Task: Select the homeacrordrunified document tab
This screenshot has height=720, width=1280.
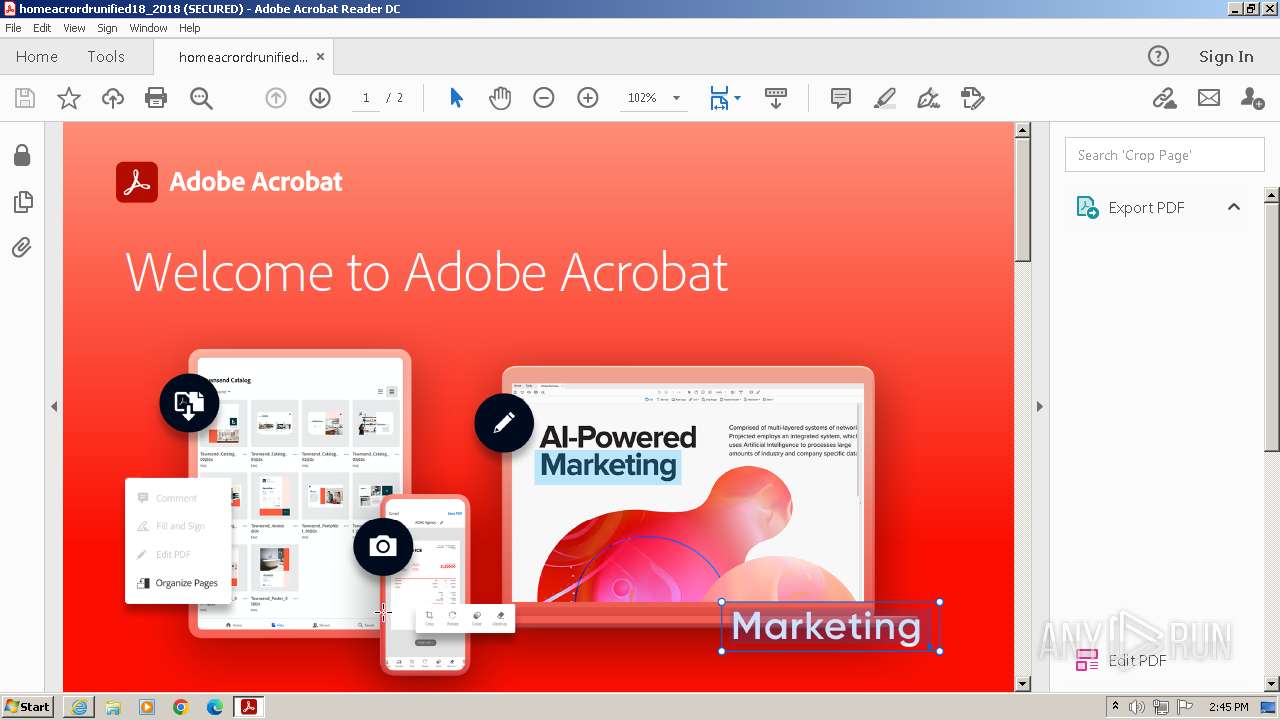Action: (243, 57)
